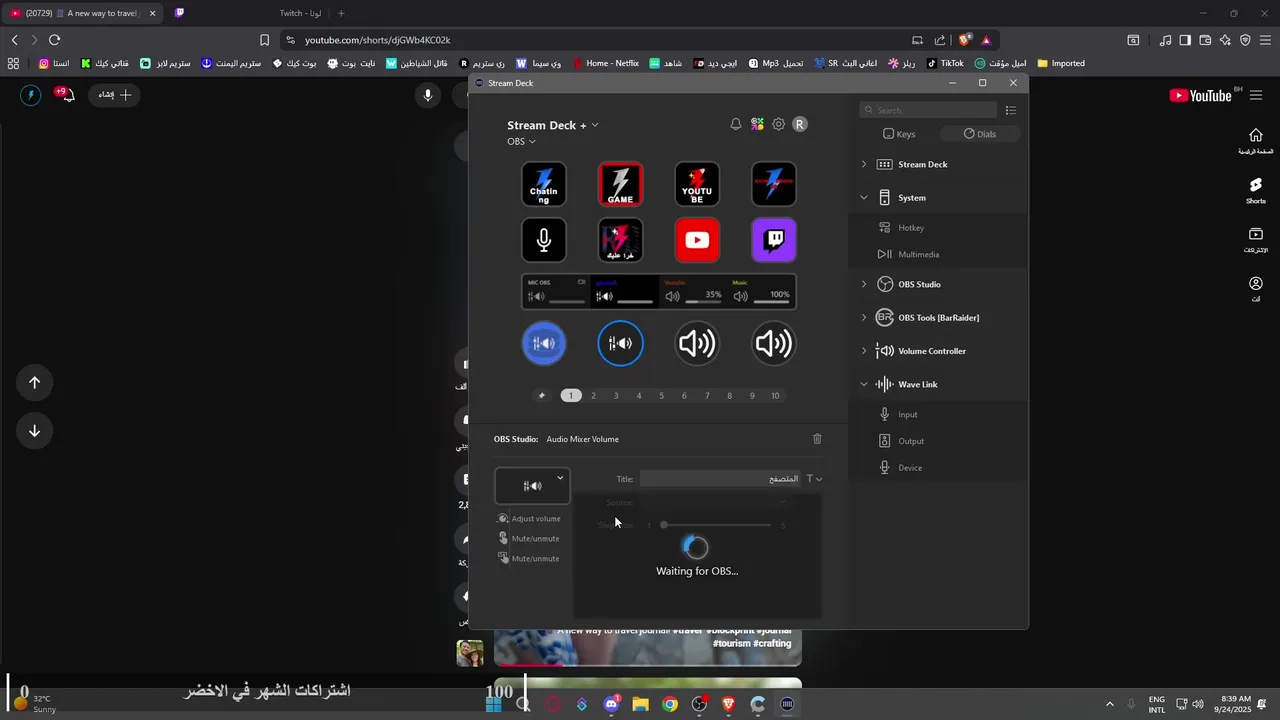The height and width of the screenshot is (720, 1280).
Task: Show hidden system tray icons
Action: (x=1109, y=704)
